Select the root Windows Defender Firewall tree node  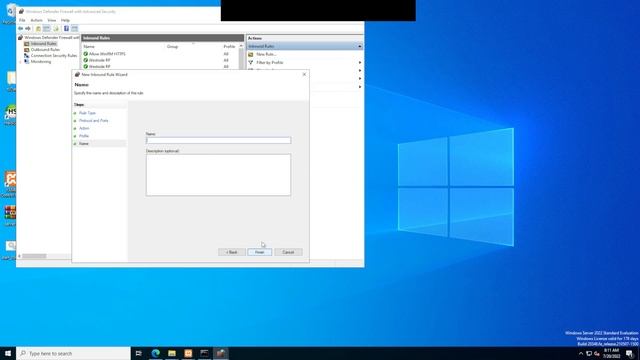[51, 38]
